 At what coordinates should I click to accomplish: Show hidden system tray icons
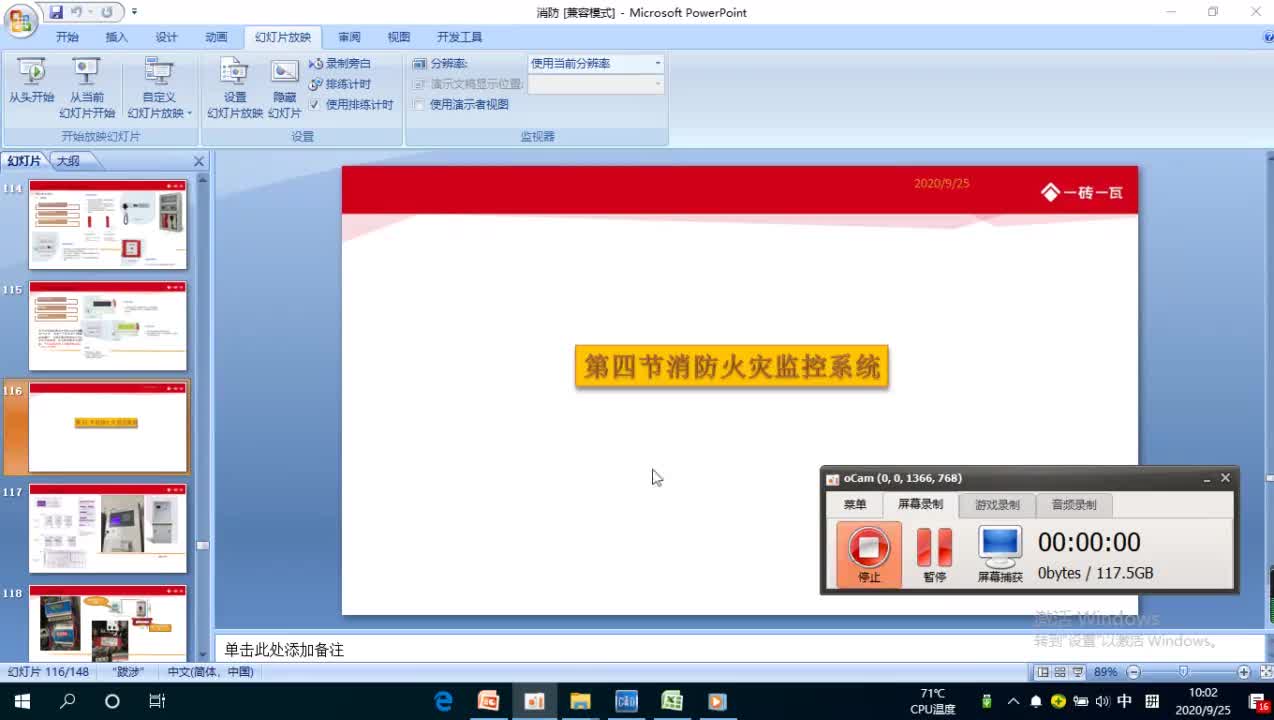click(1013, 701)
